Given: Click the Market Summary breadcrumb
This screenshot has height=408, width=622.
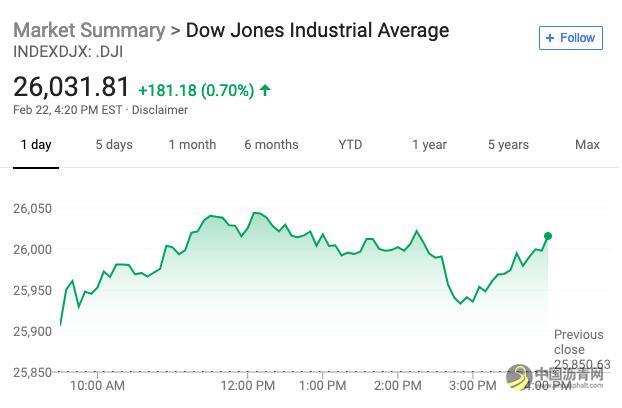Looking at the screenshot, I should (89, 30).
